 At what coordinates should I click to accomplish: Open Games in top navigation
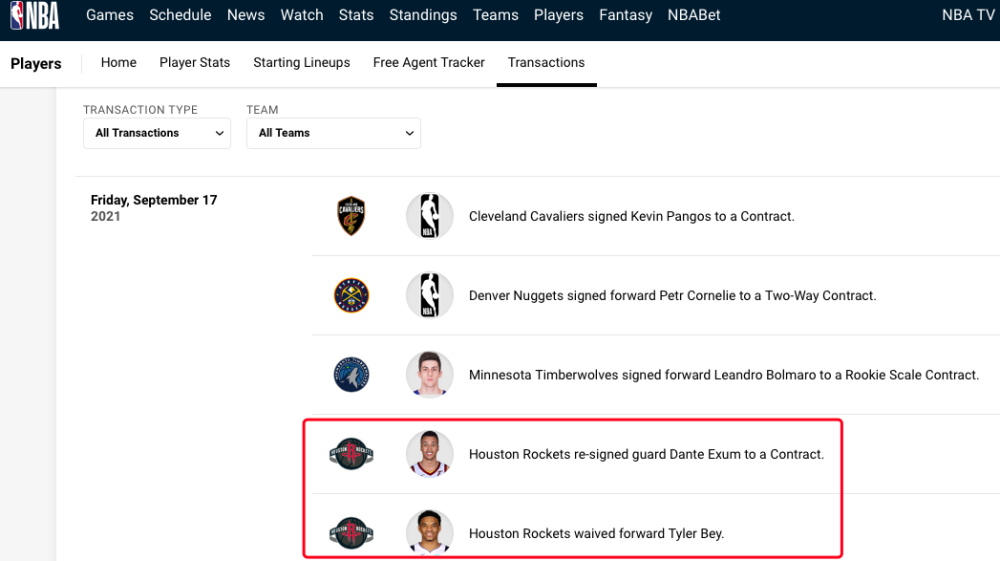click(x=110, y=15)
